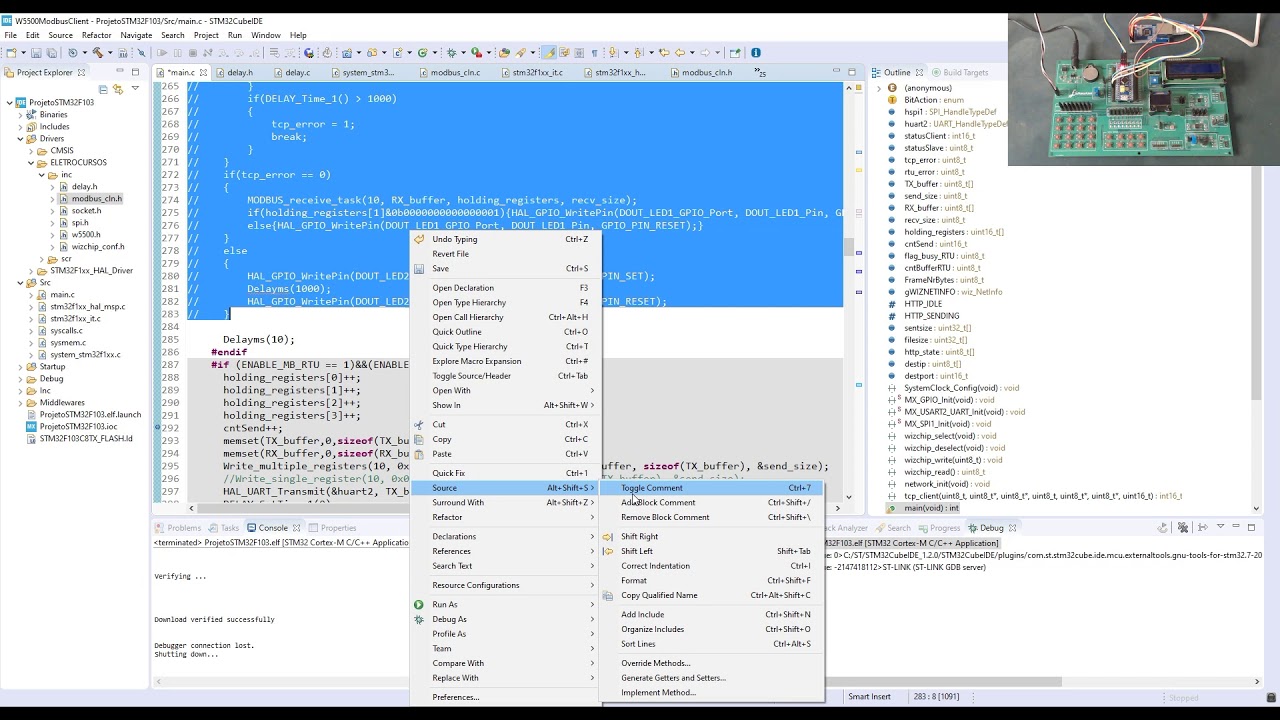Collapse All icon in Project Explorer
1280x720 pixels.
tap(103, 89)
